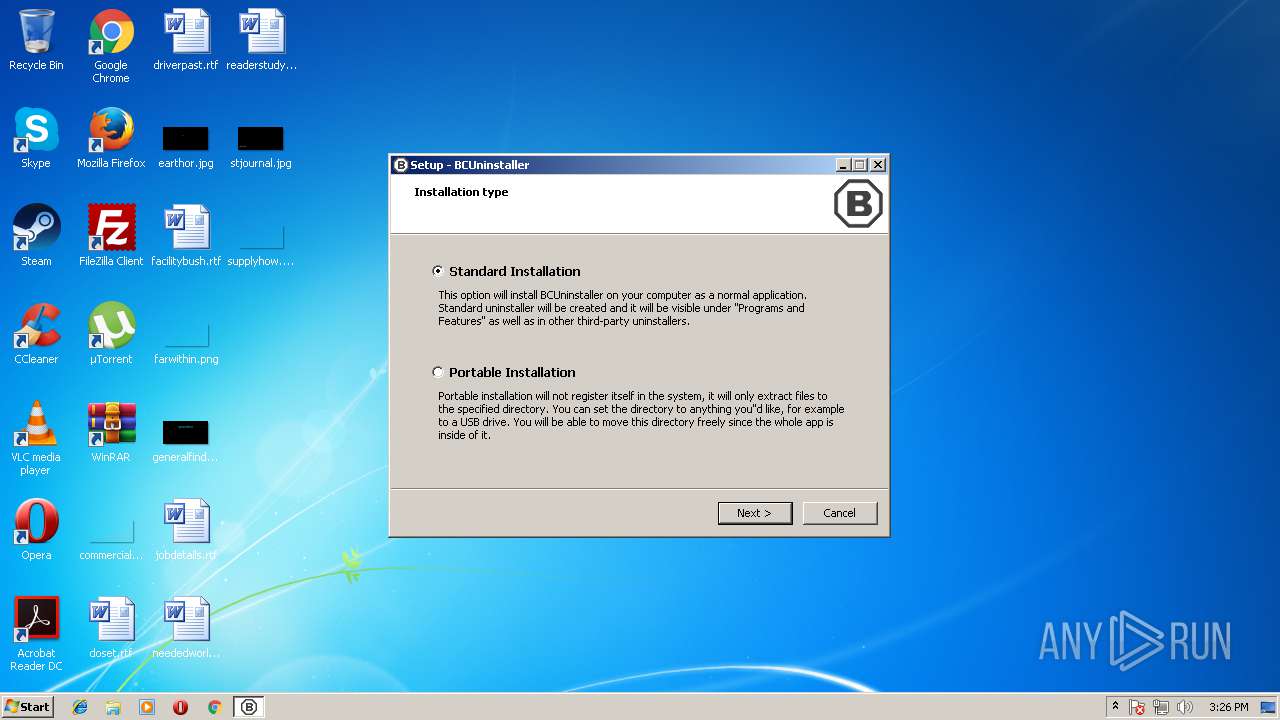
Task: Select Standard Installation radio button
Action: 438,271
